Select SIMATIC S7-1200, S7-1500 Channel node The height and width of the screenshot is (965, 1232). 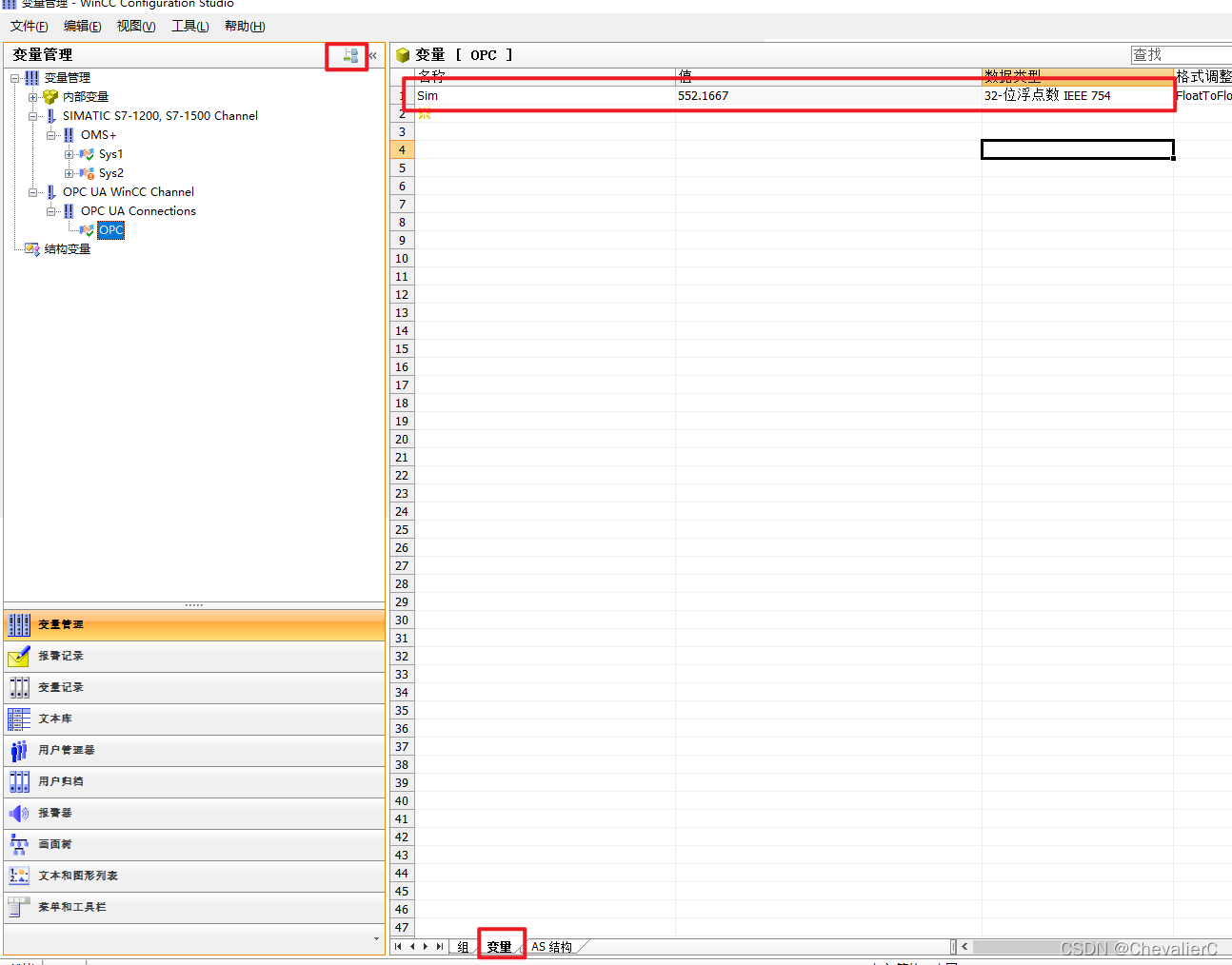pos(160,116)
